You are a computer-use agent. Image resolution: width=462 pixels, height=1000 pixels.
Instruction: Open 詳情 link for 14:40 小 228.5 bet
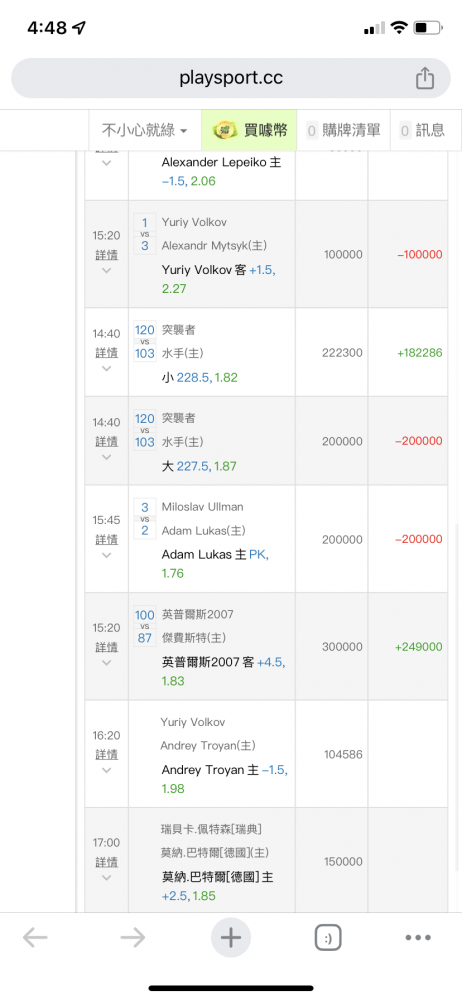click(107, 353)
